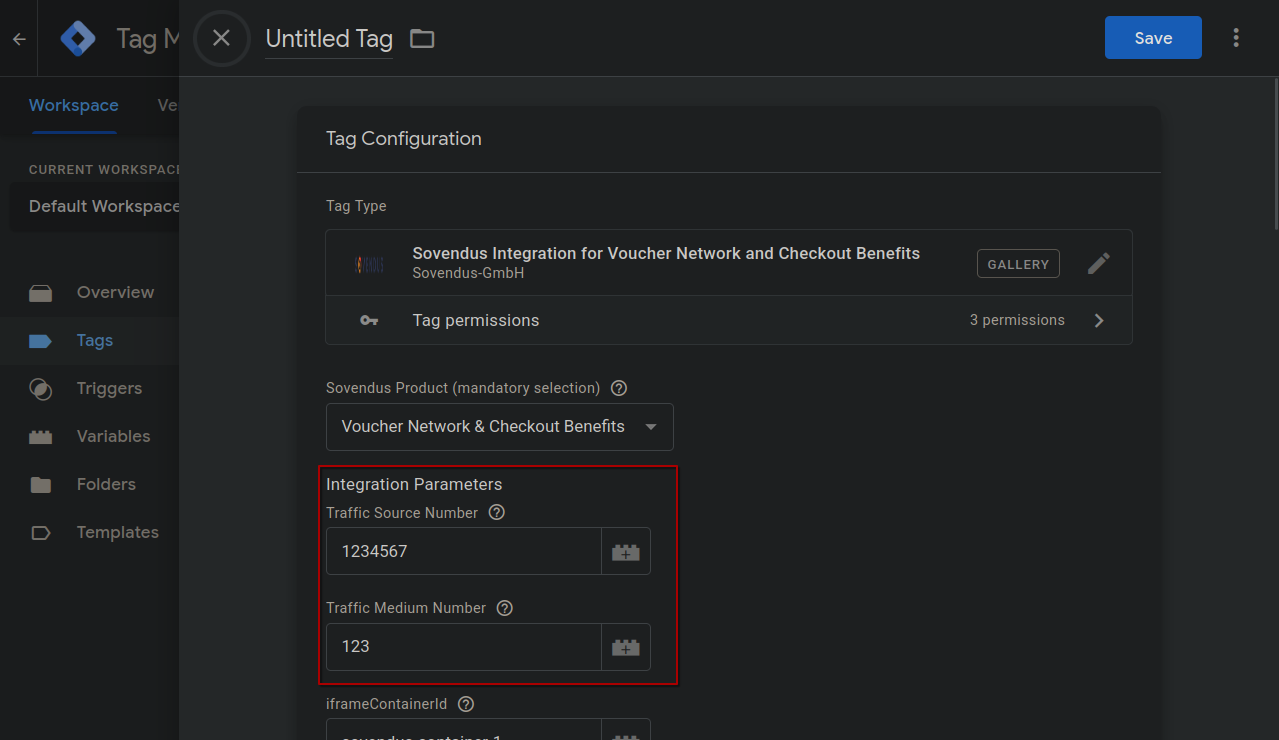Open help icon for Traffic Medium Number

[x=504, y=608]
